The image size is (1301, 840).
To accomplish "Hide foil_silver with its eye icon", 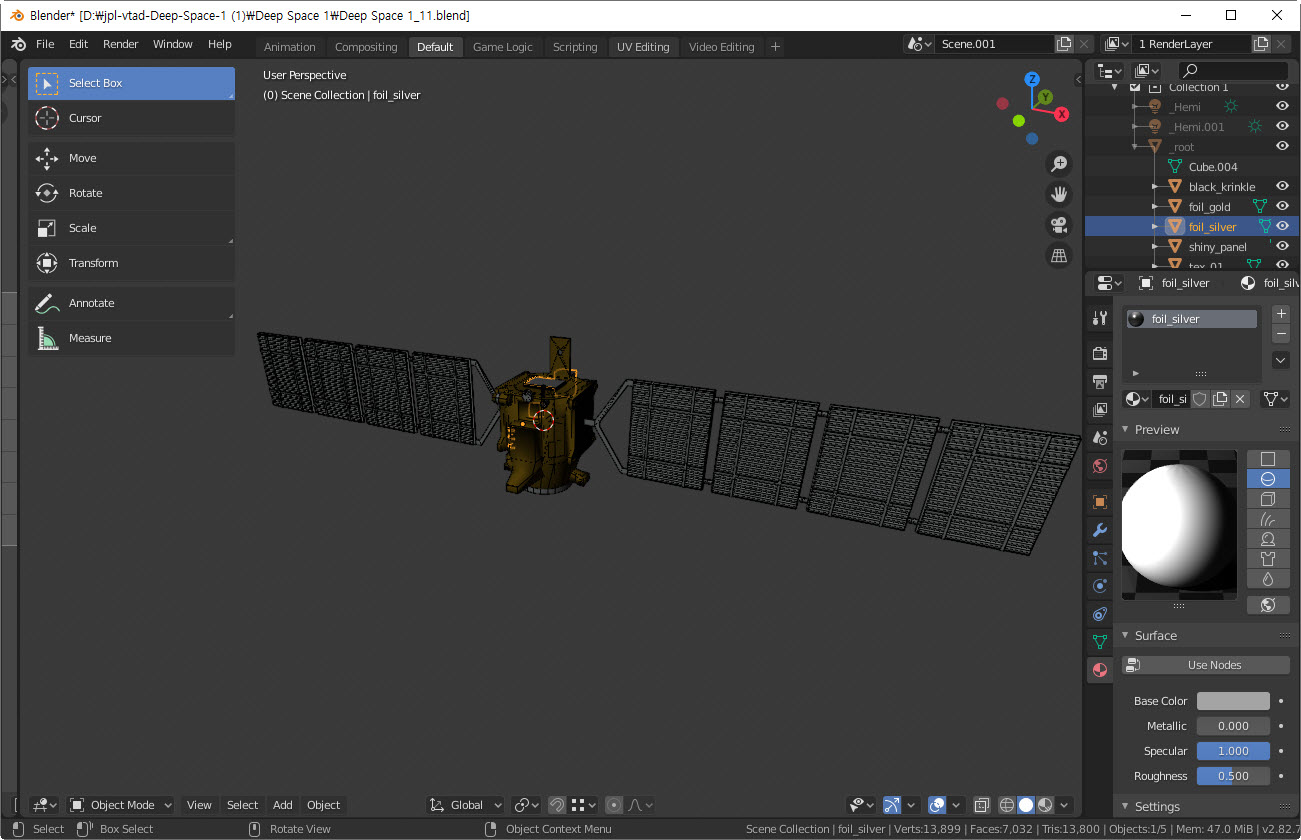I will (1282, 226).
